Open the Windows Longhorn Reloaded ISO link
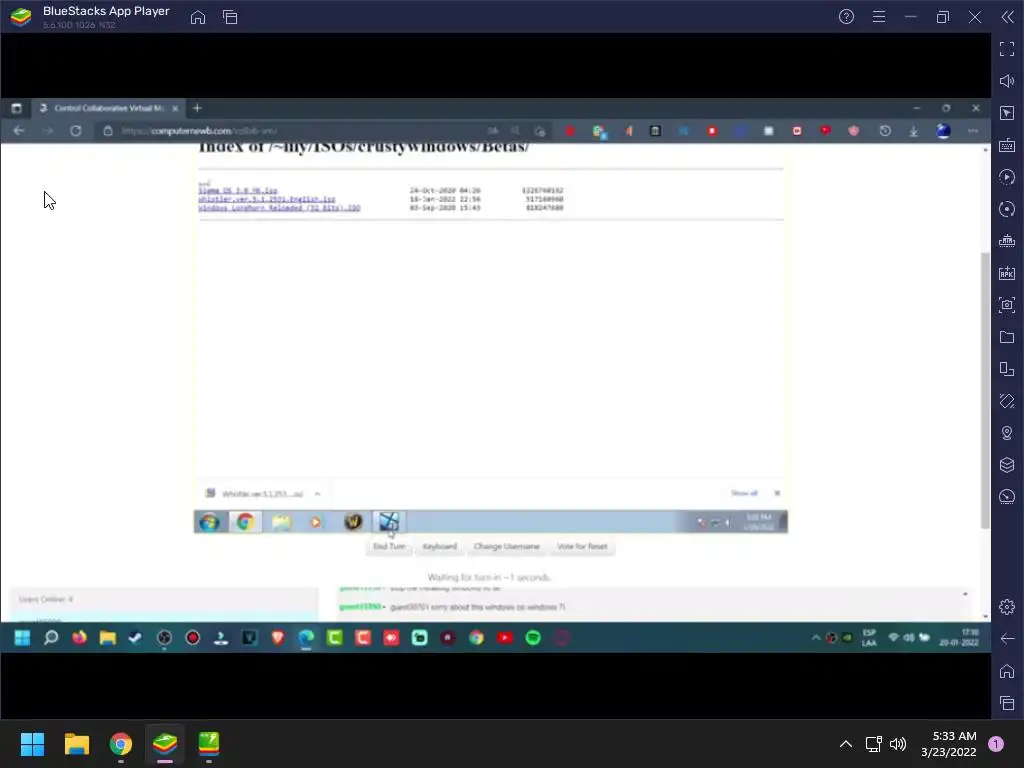The image size is (1024, 768). [280, 208]
